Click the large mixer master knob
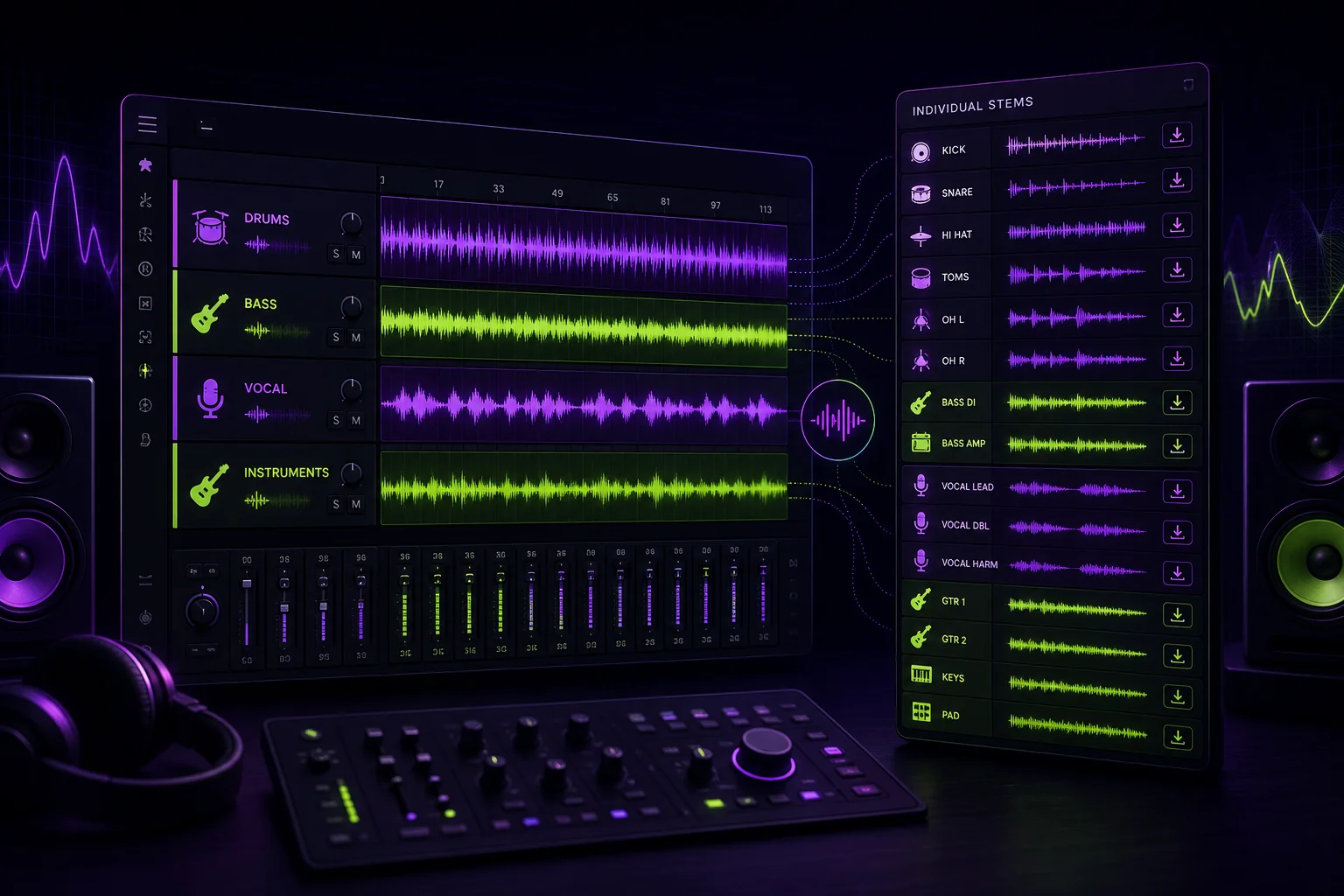 pyautogui.click(x=202, y=610)
